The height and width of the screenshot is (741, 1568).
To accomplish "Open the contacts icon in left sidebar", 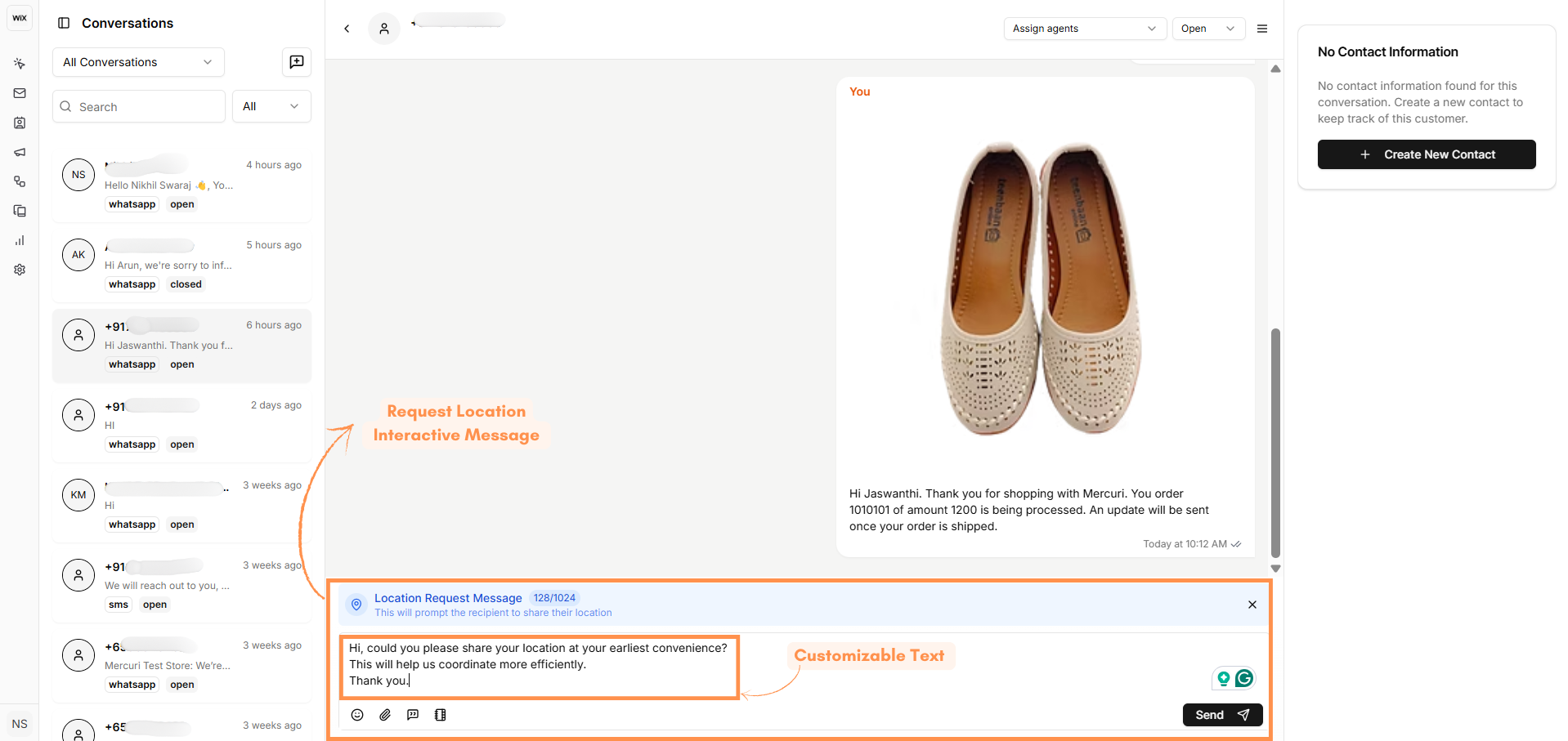I will click(20, 123).
